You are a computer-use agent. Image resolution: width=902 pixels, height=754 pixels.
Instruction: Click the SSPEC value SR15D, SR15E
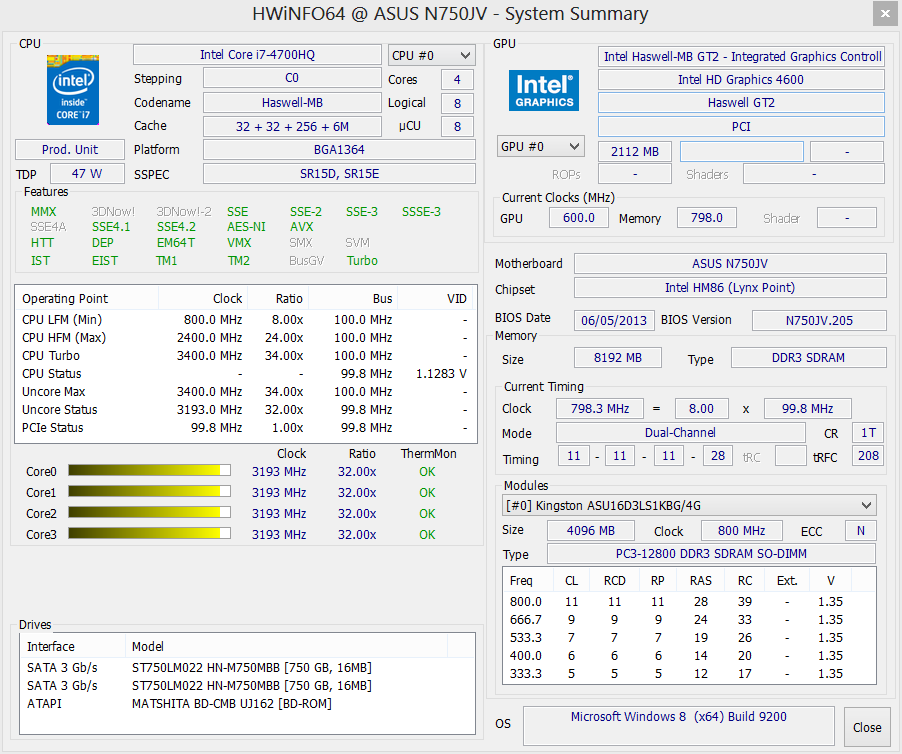pyautogui.click(x=339, y=174)
